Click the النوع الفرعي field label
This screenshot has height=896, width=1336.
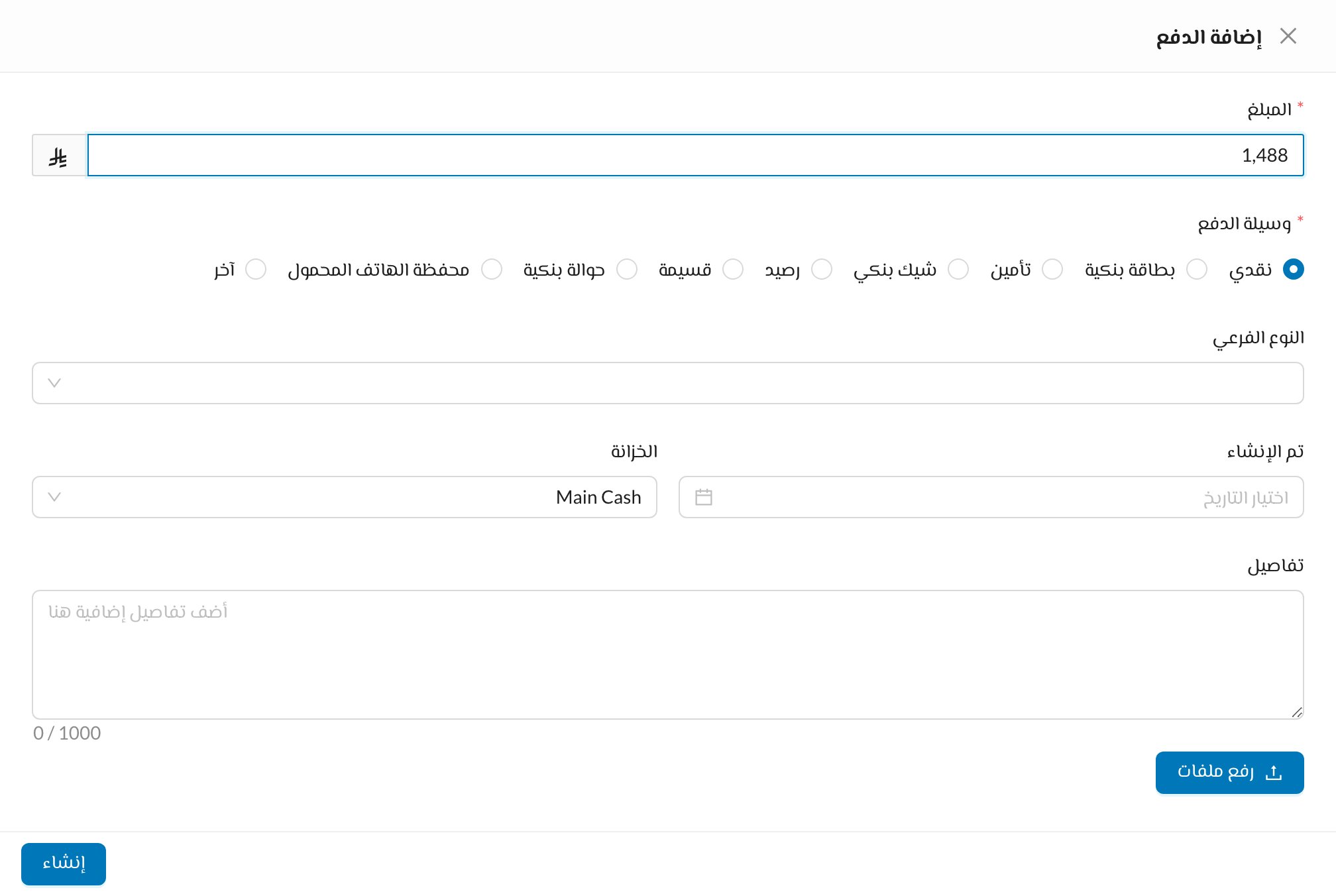tap(1258, 338)
